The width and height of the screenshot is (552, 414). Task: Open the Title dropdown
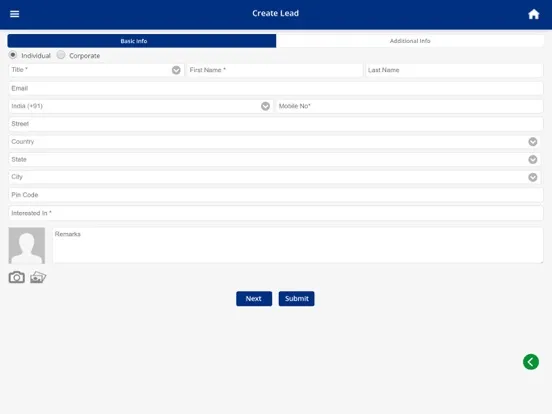[x=96, y=70]
